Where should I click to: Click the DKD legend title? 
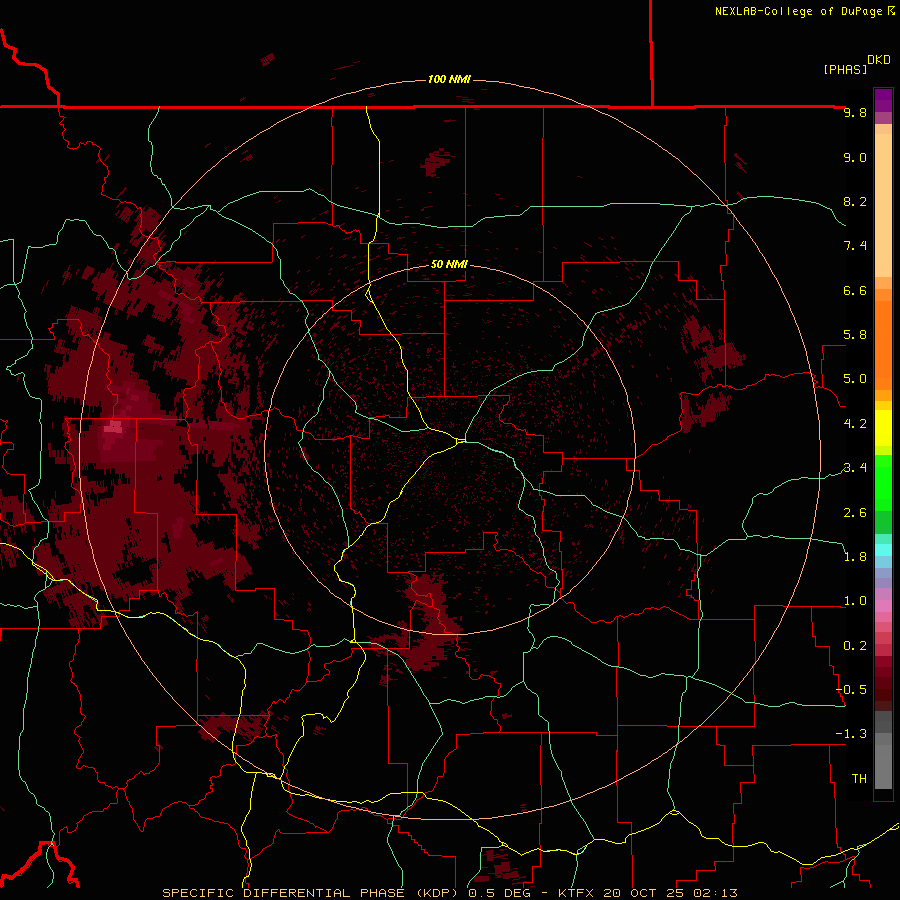coord(879,60)
